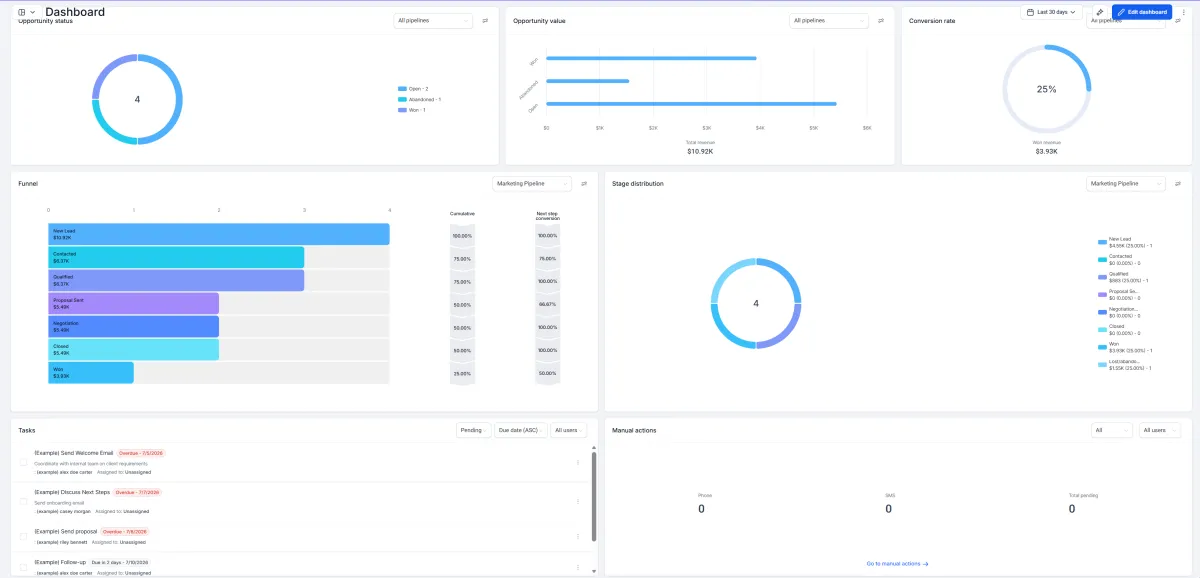Click the Opportunity status filter settings icon
The height and width of the screenshot is (578, 1200).
[485, 20]
